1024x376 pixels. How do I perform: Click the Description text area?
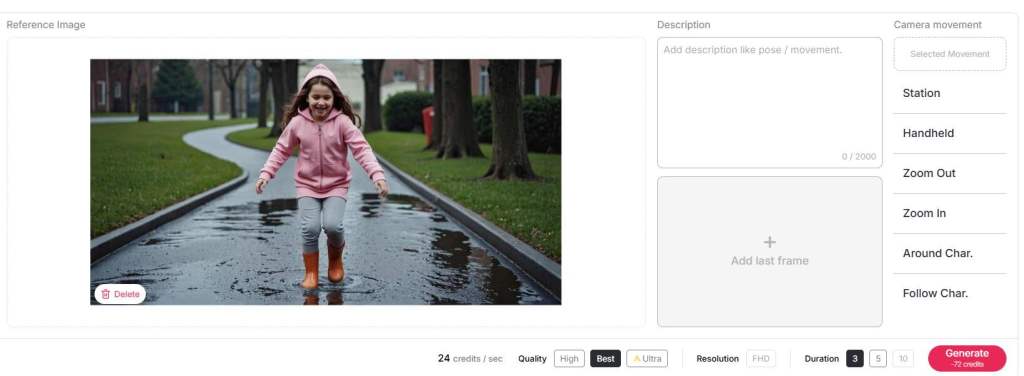[769, 102]
